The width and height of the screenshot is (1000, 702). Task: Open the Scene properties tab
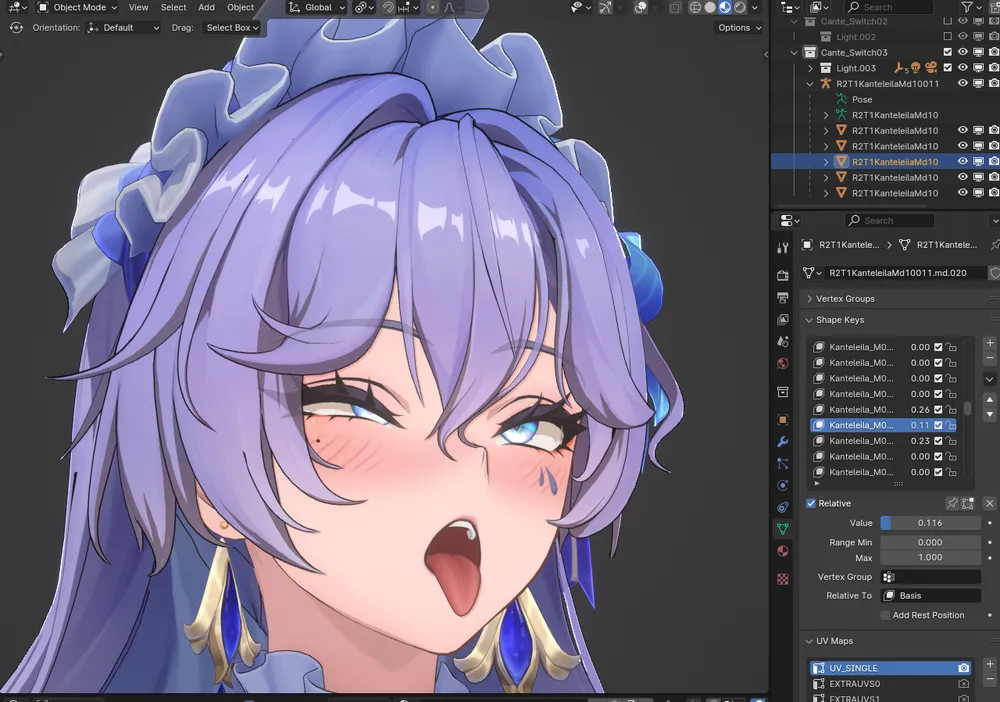click(783, 342)
